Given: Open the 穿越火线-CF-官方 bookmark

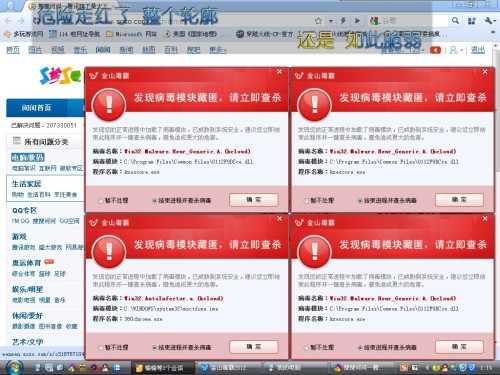Looking at the screenshot, I should point(265,34).
